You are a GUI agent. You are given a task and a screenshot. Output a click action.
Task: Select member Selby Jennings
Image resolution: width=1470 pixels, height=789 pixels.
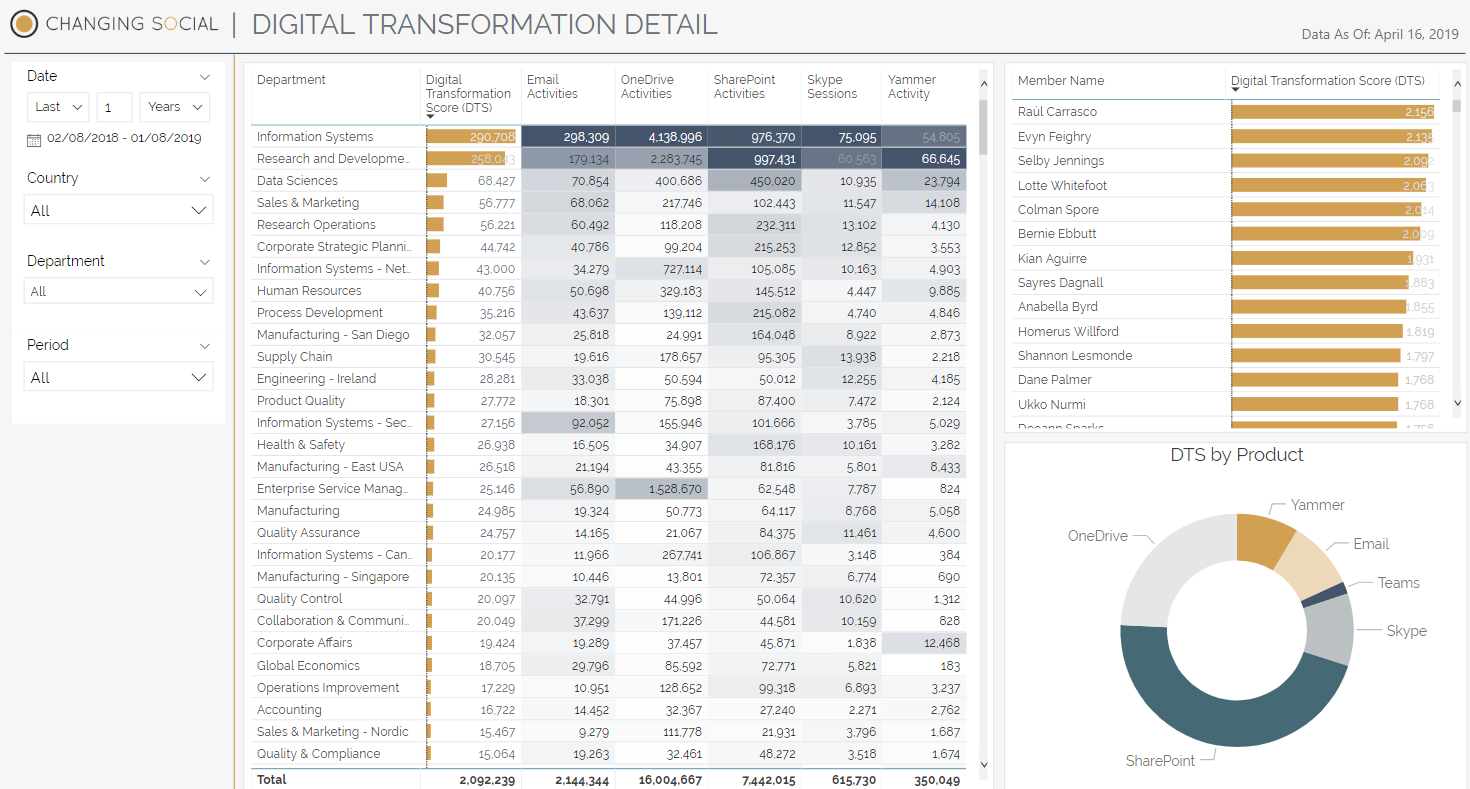click(x=1226, y=161)
